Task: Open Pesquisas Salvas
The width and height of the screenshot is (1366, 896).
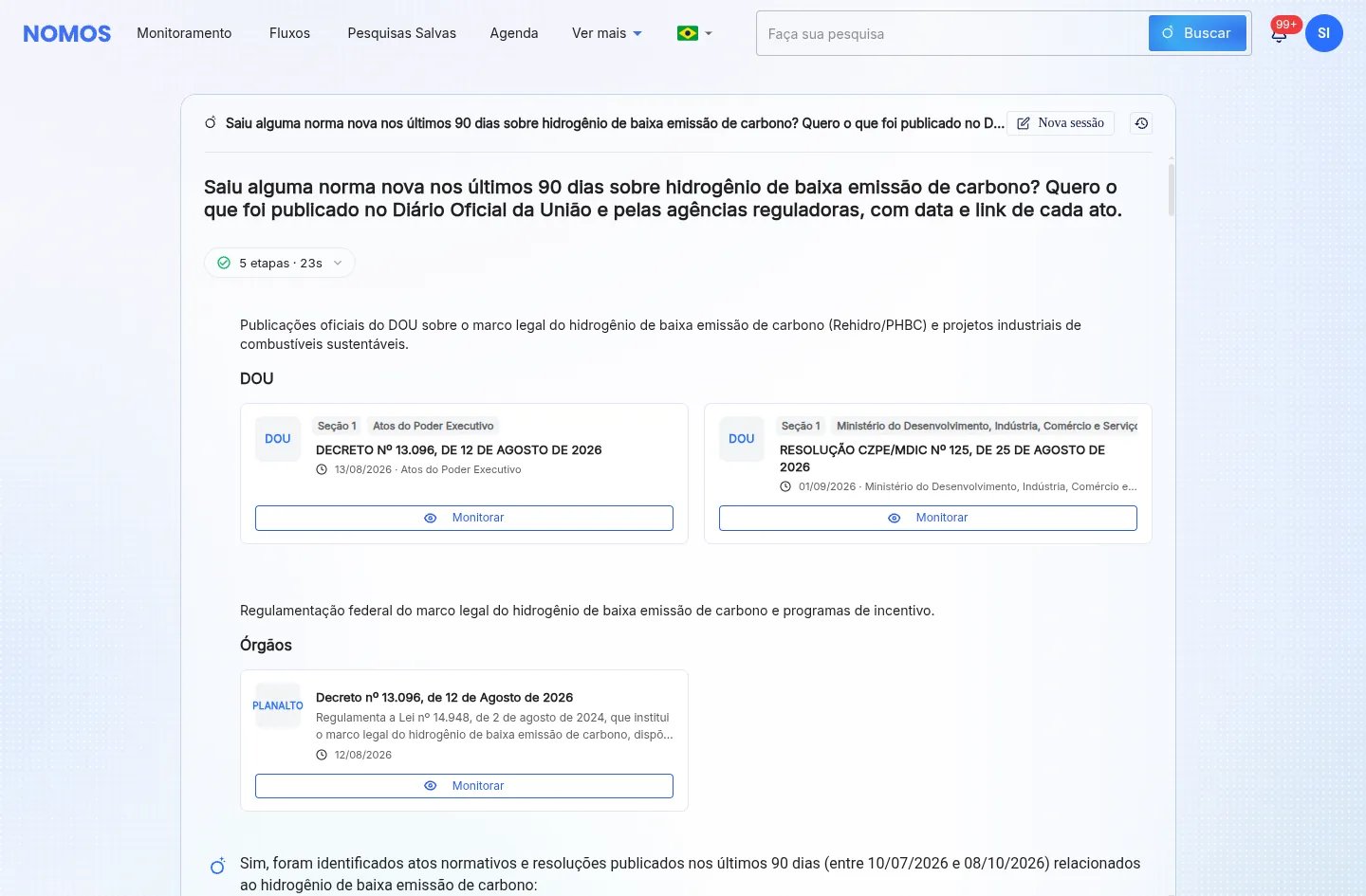Action: coord(402,33)
